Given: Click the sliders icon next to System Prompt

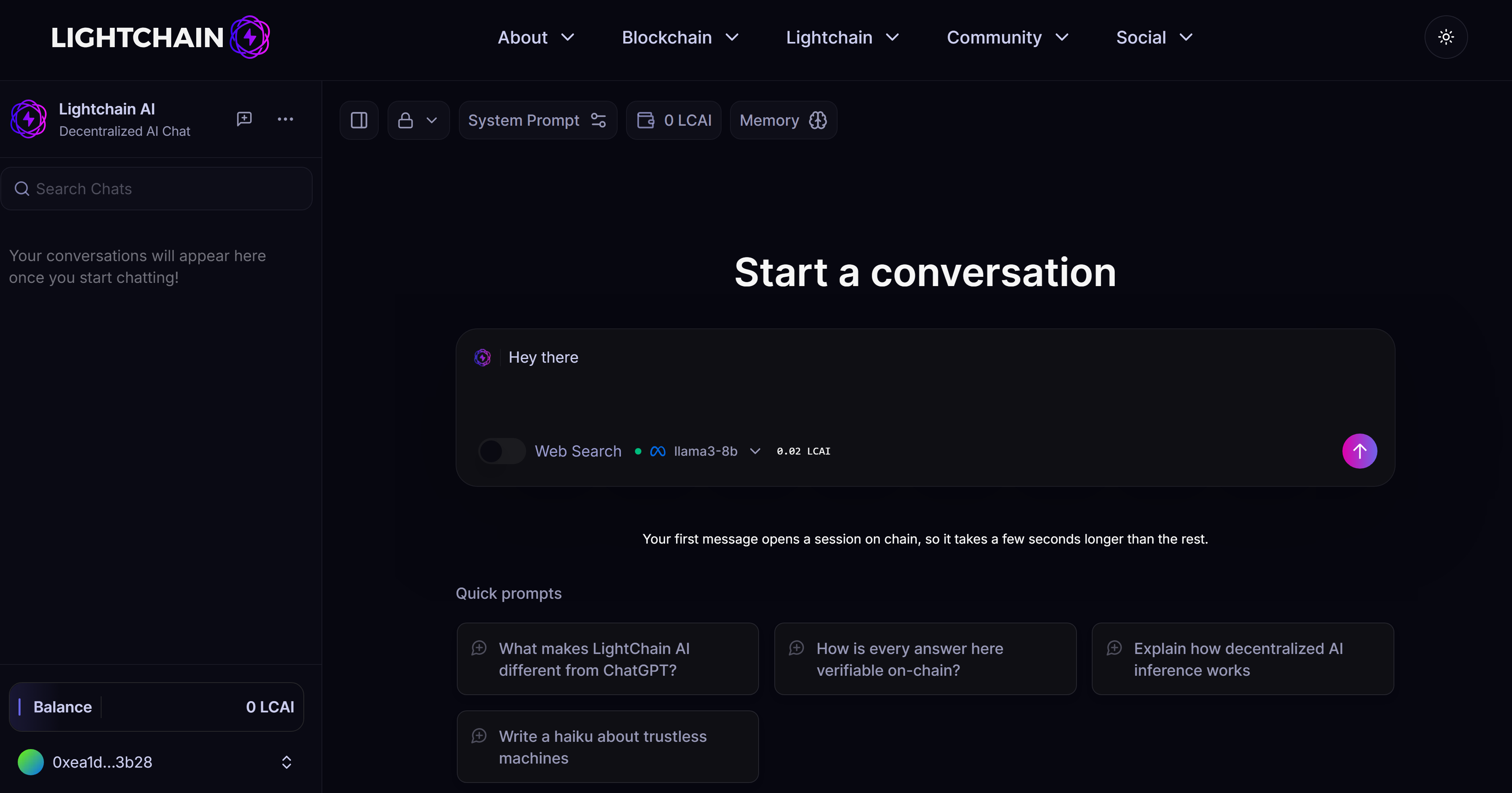Looking at the screenshot, I should coord(598,120).
